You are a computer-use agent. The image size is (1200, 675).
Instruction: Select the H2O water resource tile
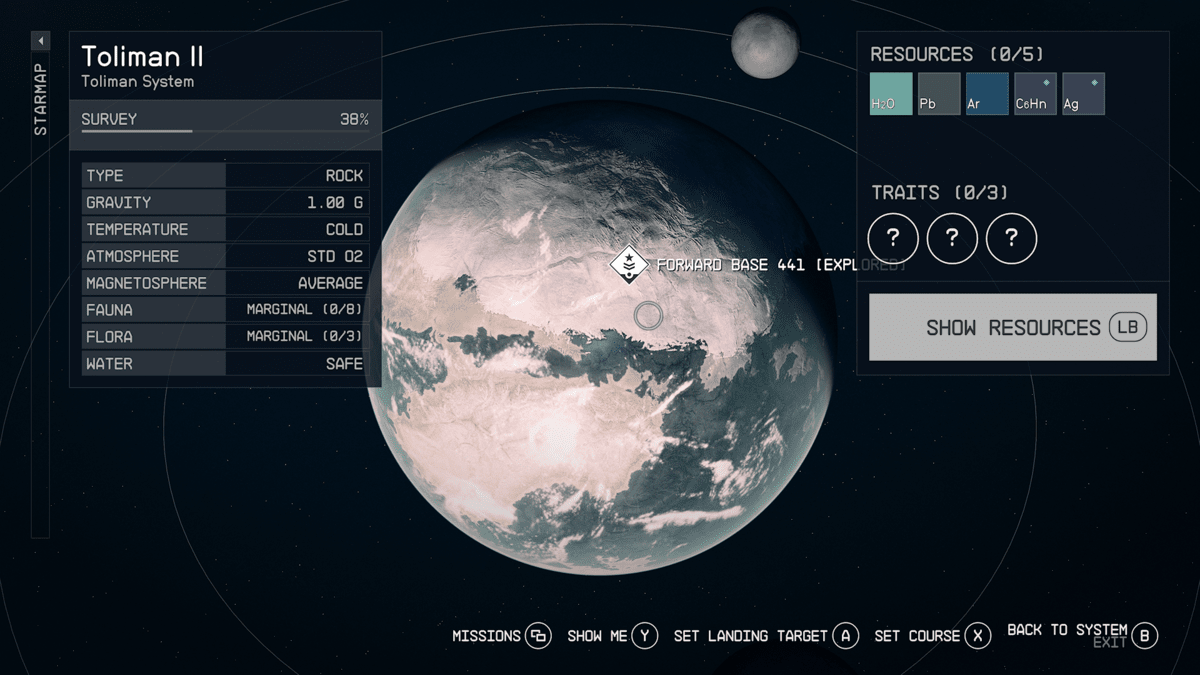pyautogui.click(x=890, y=94)
